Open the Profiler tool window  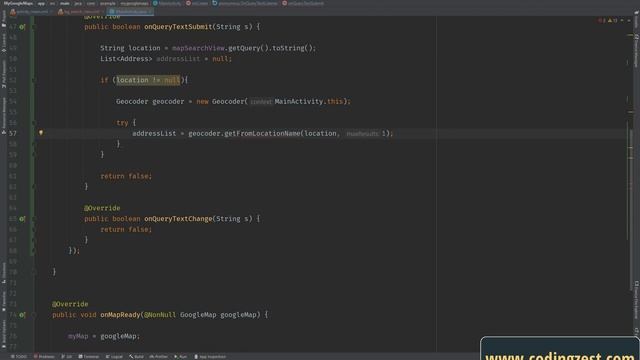(158, 357)
